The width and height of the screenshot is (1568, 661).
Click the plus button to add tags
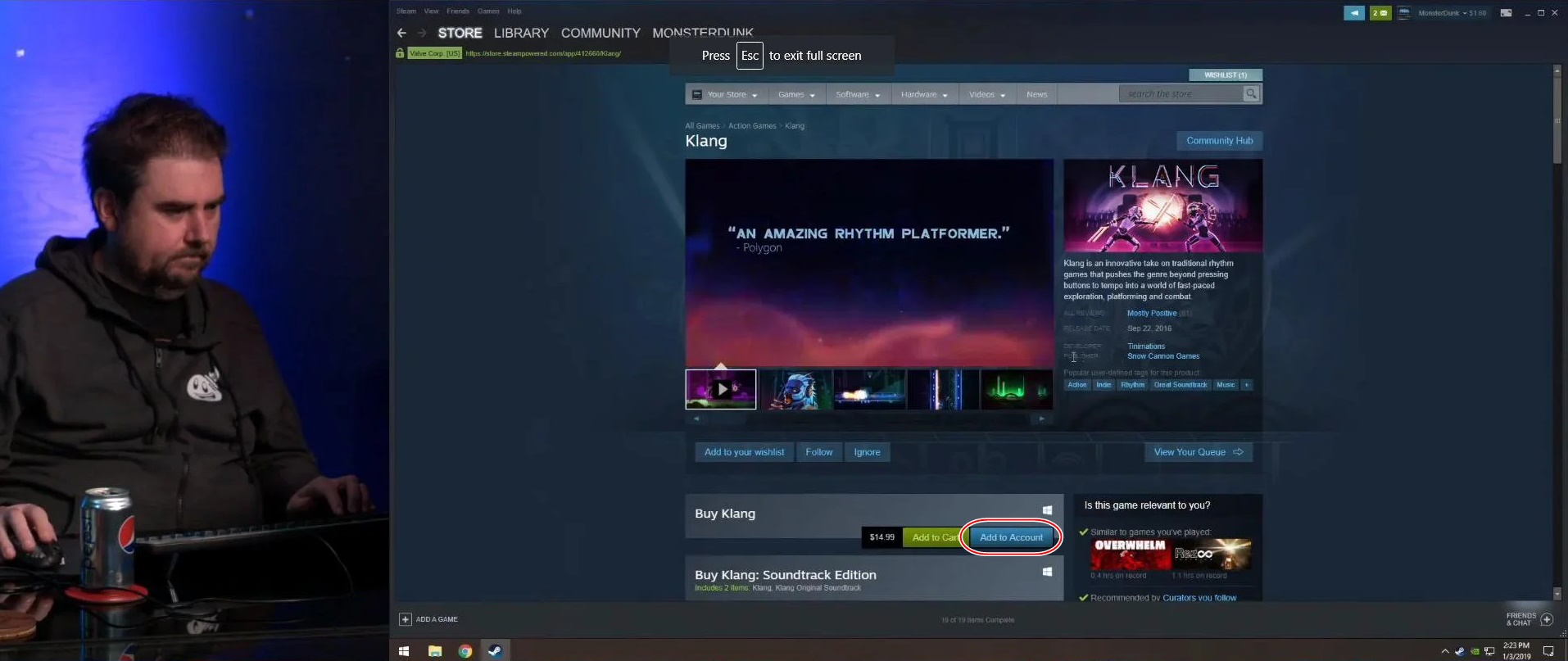(x=1247, y=385)
